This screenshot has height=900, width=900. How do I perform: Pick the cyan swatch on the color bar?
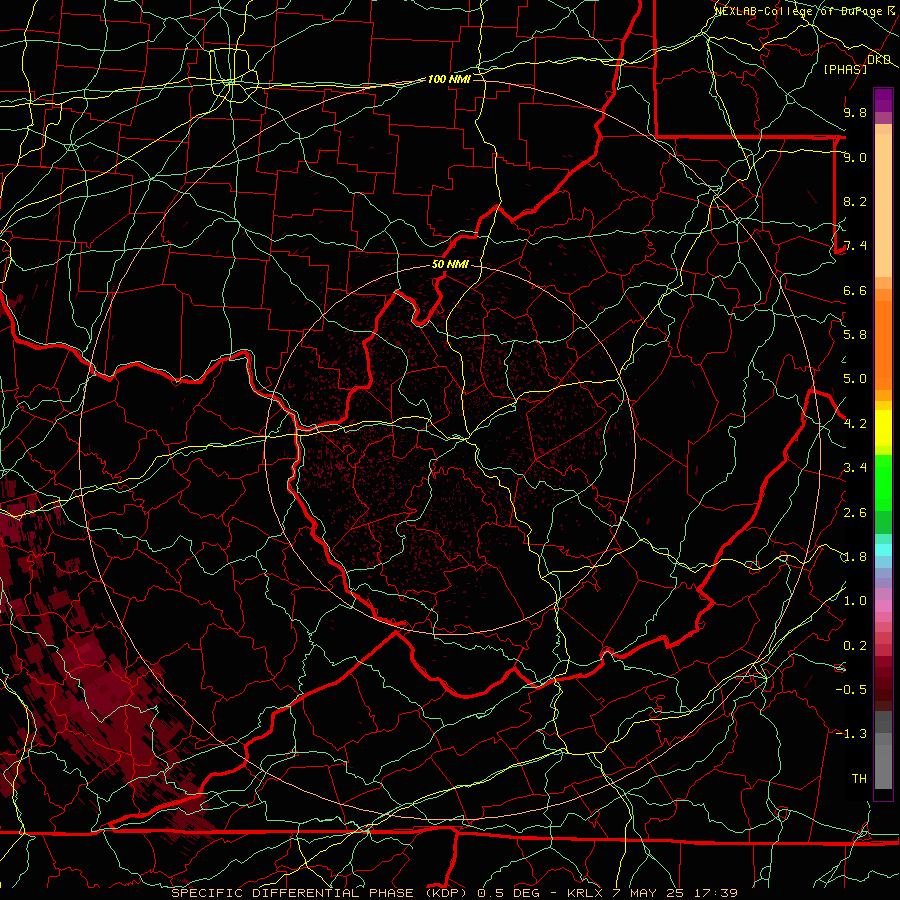click(x=883, y=550)
